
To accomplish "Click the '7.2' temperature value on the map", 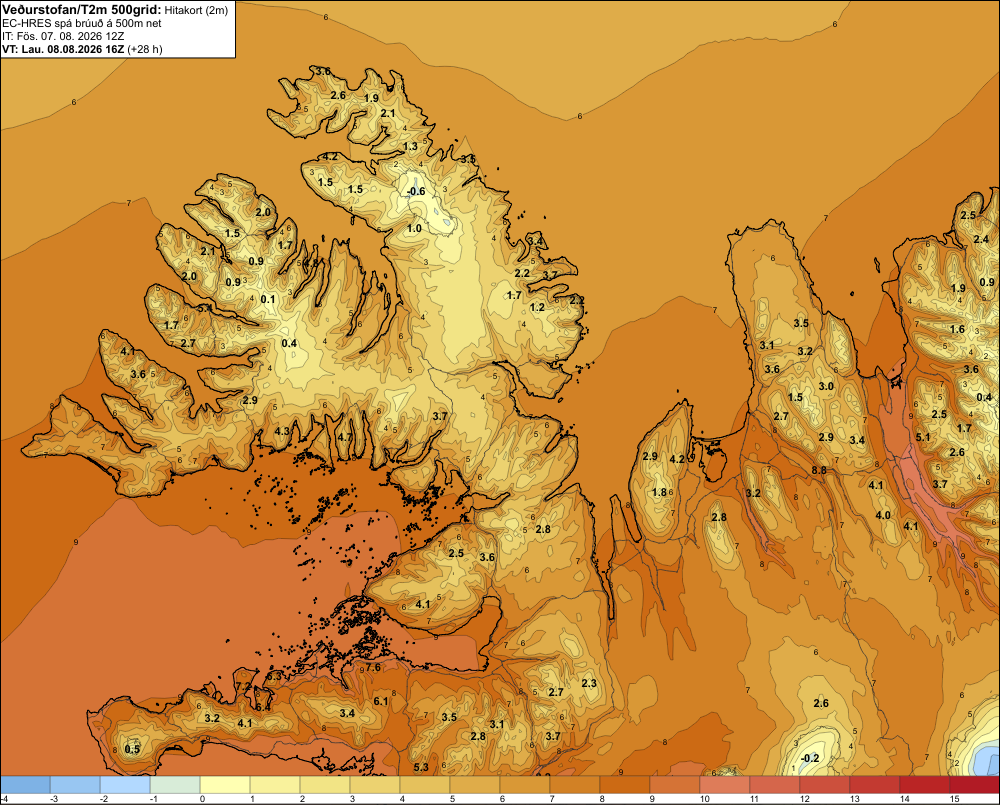I will pyautogui.click(x=243, y=686).
